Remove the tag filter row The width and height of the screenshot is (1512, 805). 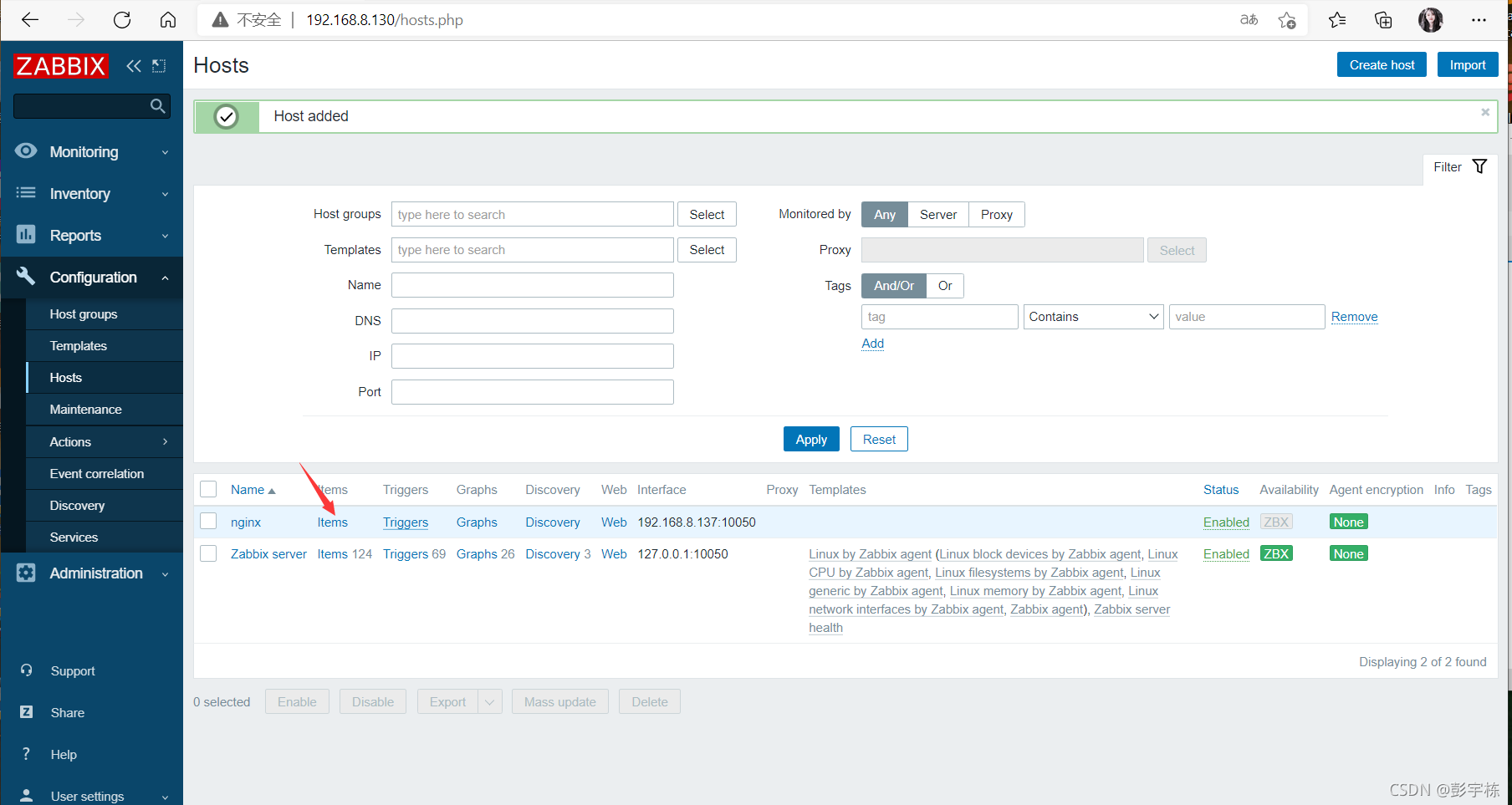pos(1355,317)
